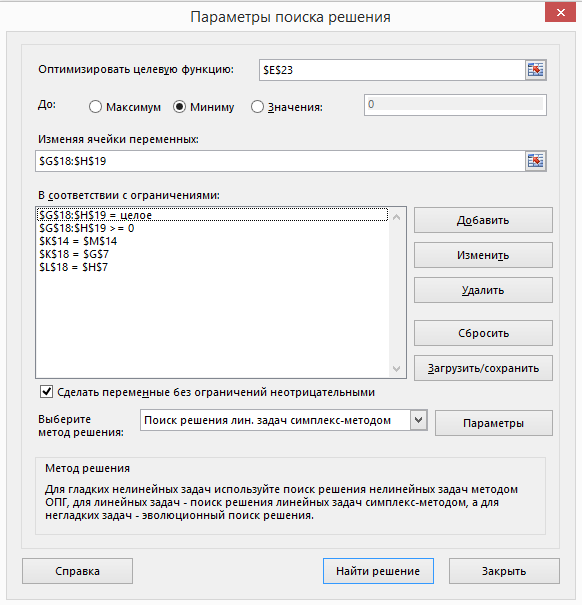Viewport: 582px width, 605px height.
Task: Toggle non-negative variables checkbox
Action: click(x=47, y=392)
